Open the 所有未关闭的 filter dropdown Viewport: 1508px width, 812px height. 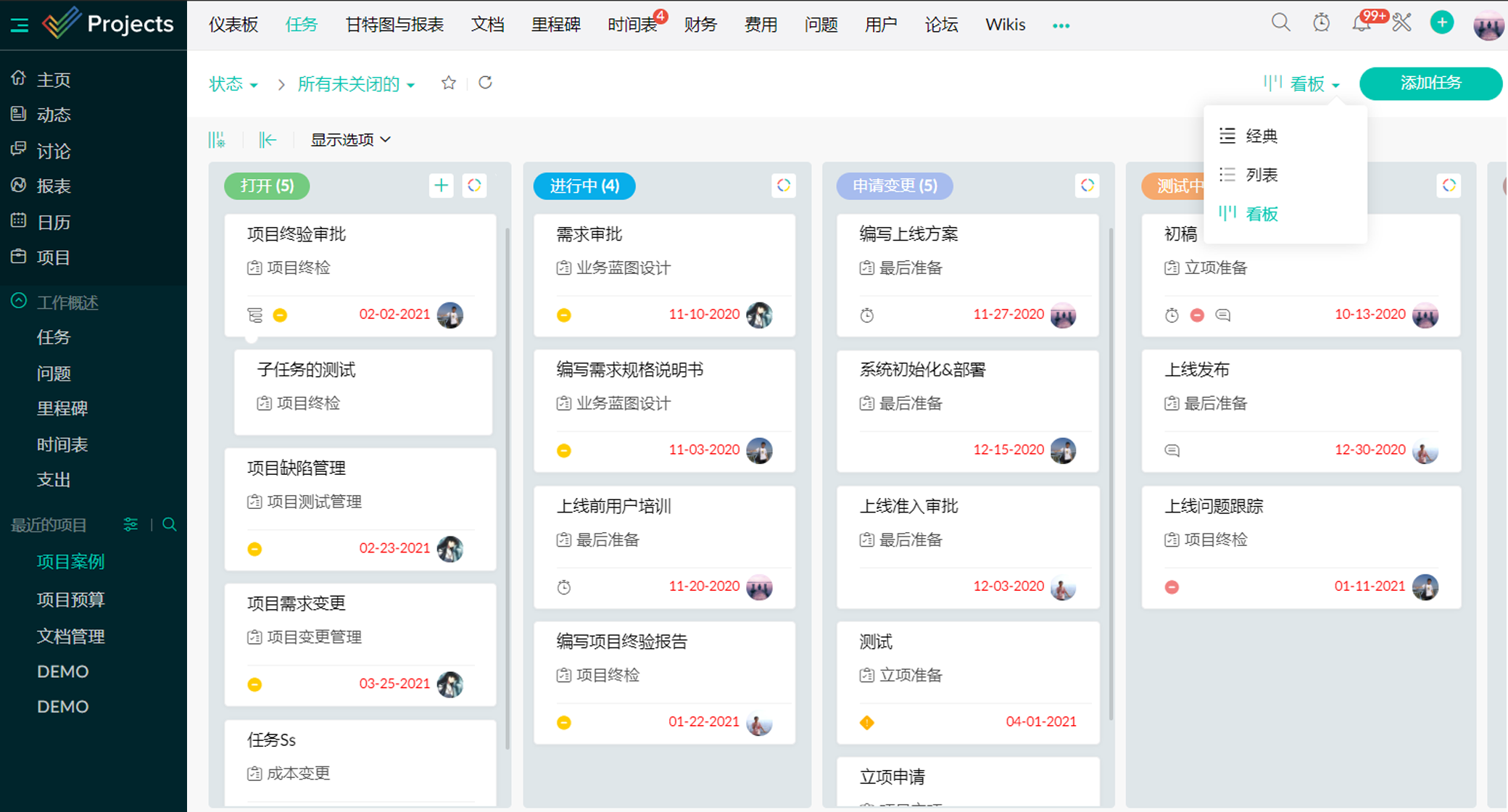356,84
